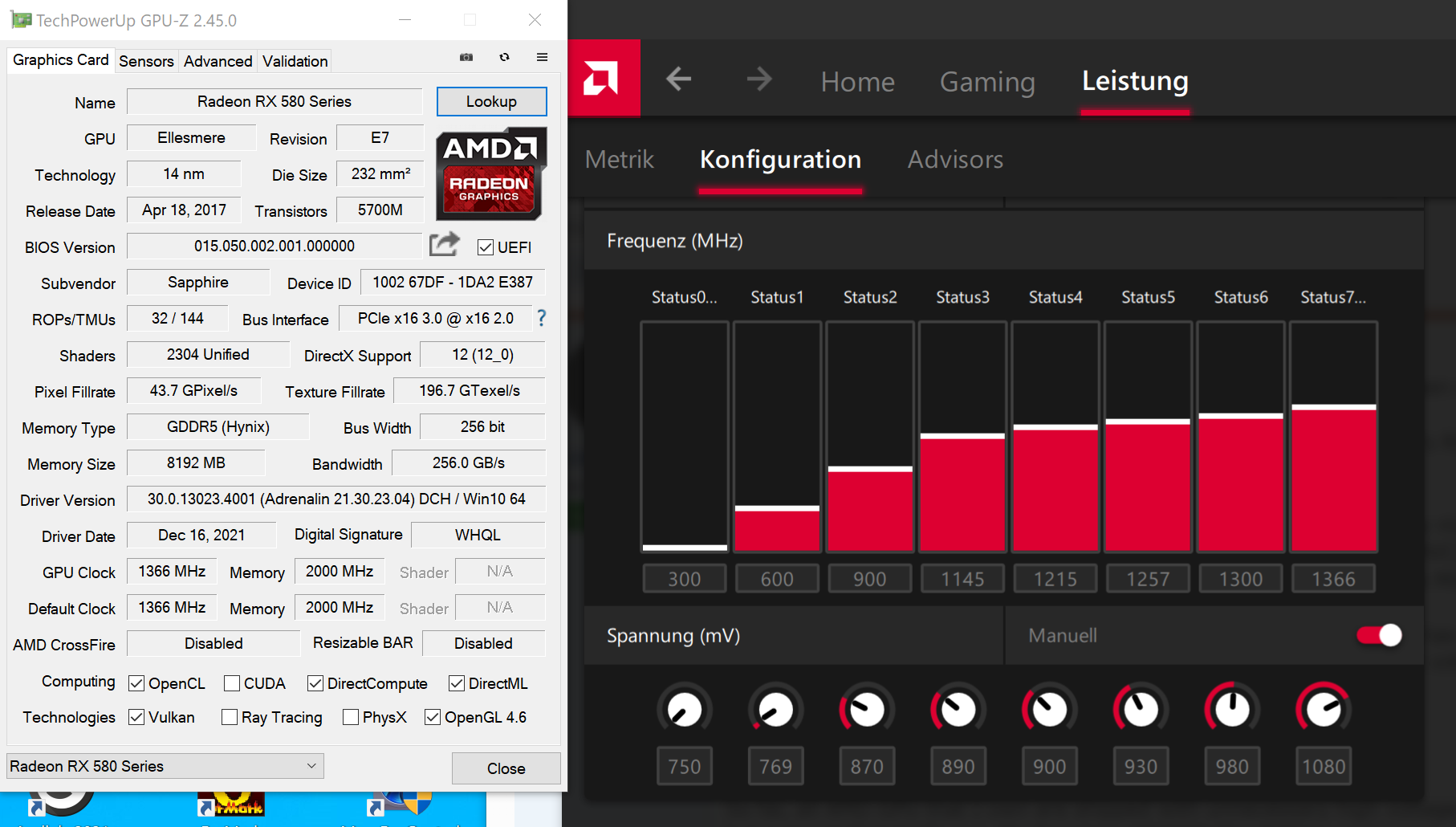This screenshot has width=1456, height=827.
Task: Click the Status5 frequency slider bar
Action: tap(1148, 437)
